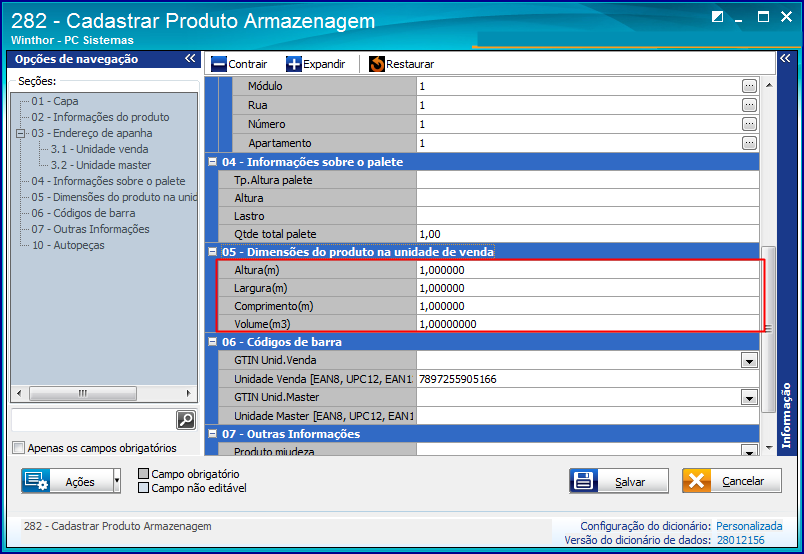Click the magnifier search icon button
This screenshot has height=554, width=804.
186,420
